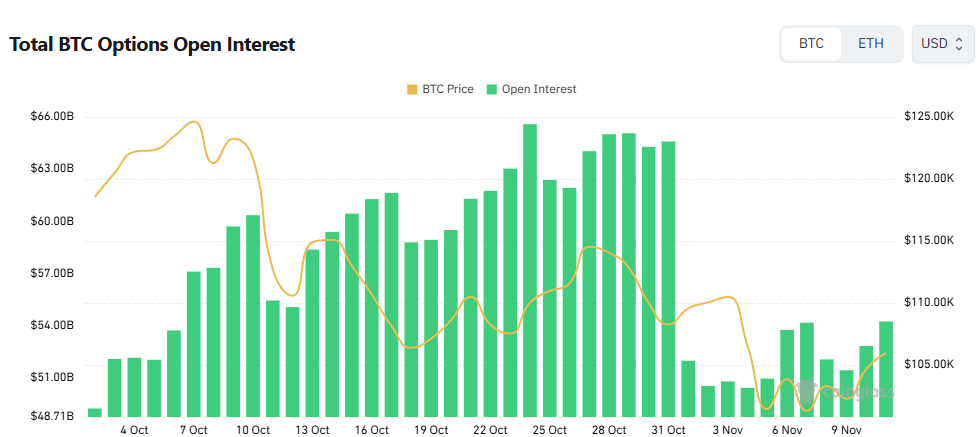Click the smallest bar at the far left

click(x=95, y=412)
